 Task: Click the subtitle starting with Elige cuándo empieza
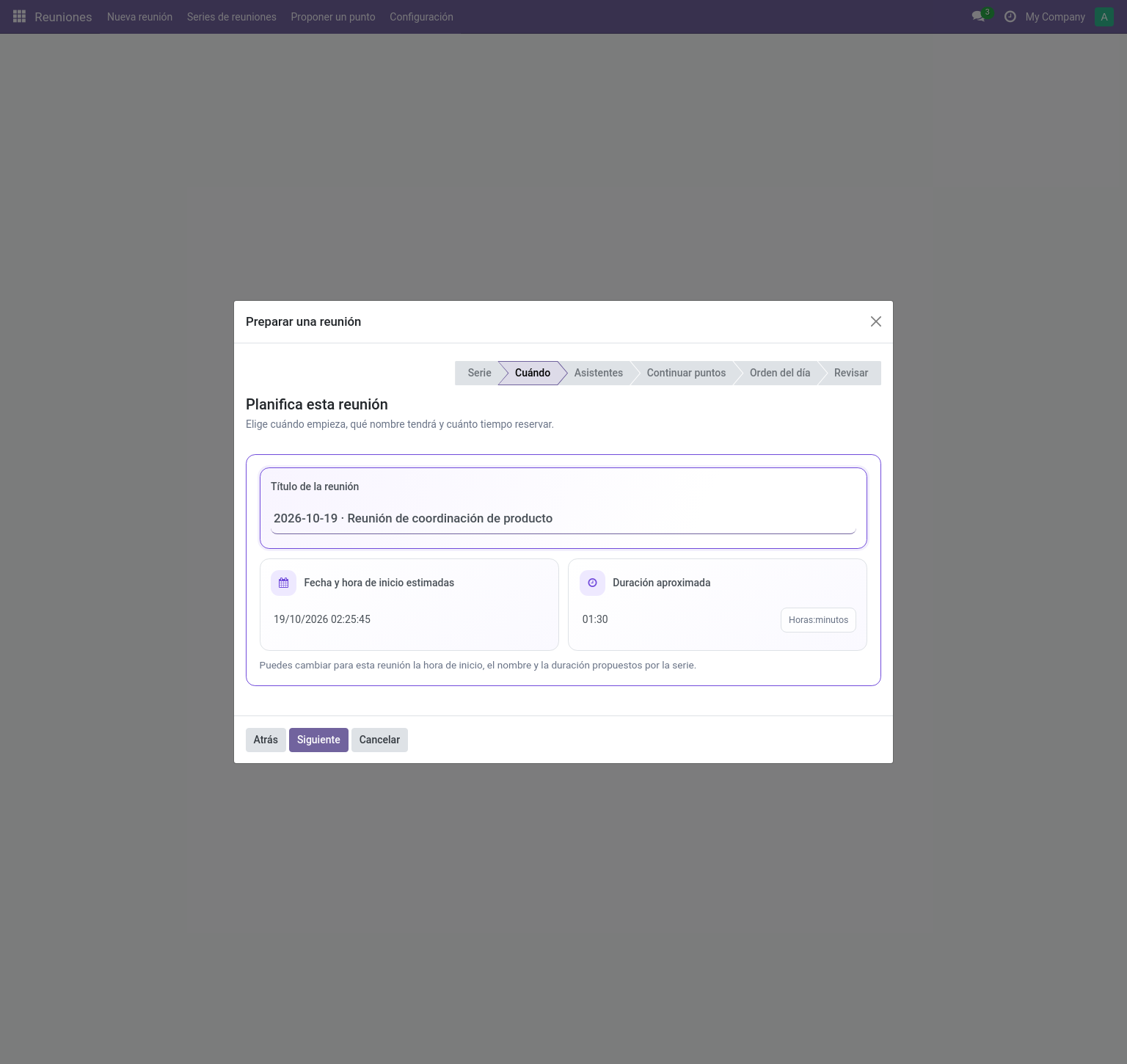pos(400,424)
